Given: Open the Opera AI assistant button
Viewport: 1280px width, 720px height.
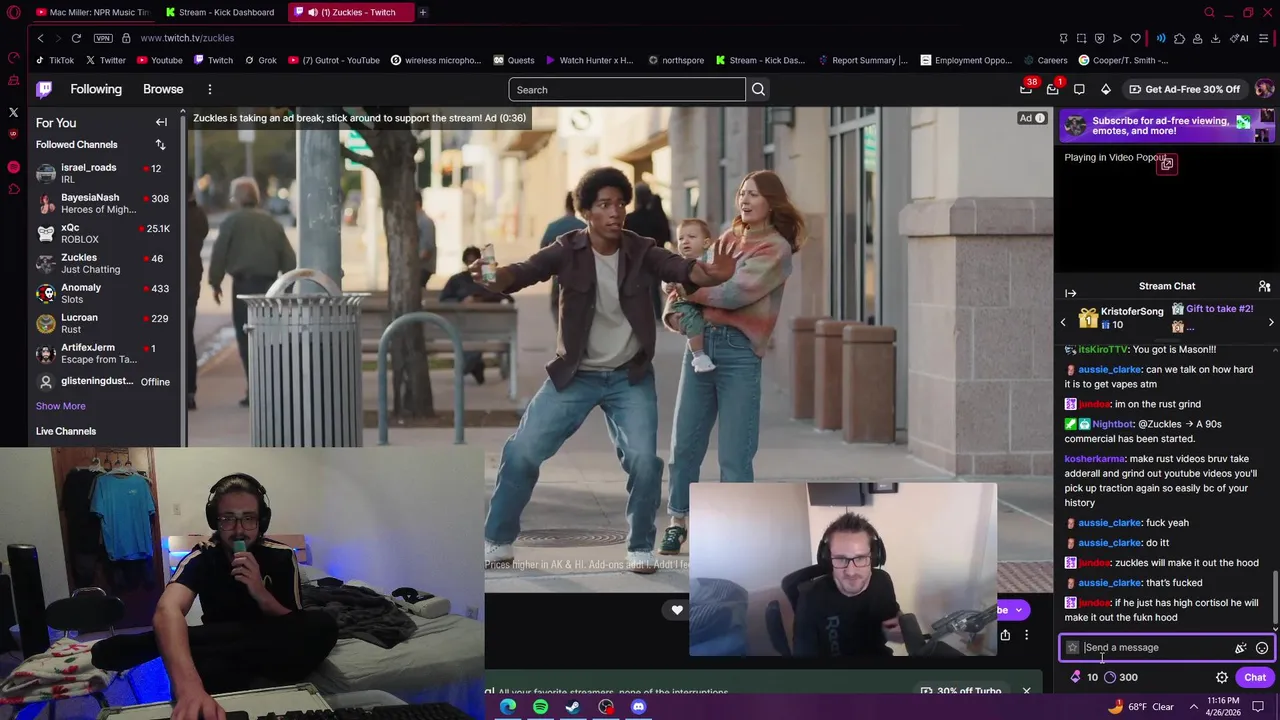Looking at the screenshot, I should (x=1240, y=38).
